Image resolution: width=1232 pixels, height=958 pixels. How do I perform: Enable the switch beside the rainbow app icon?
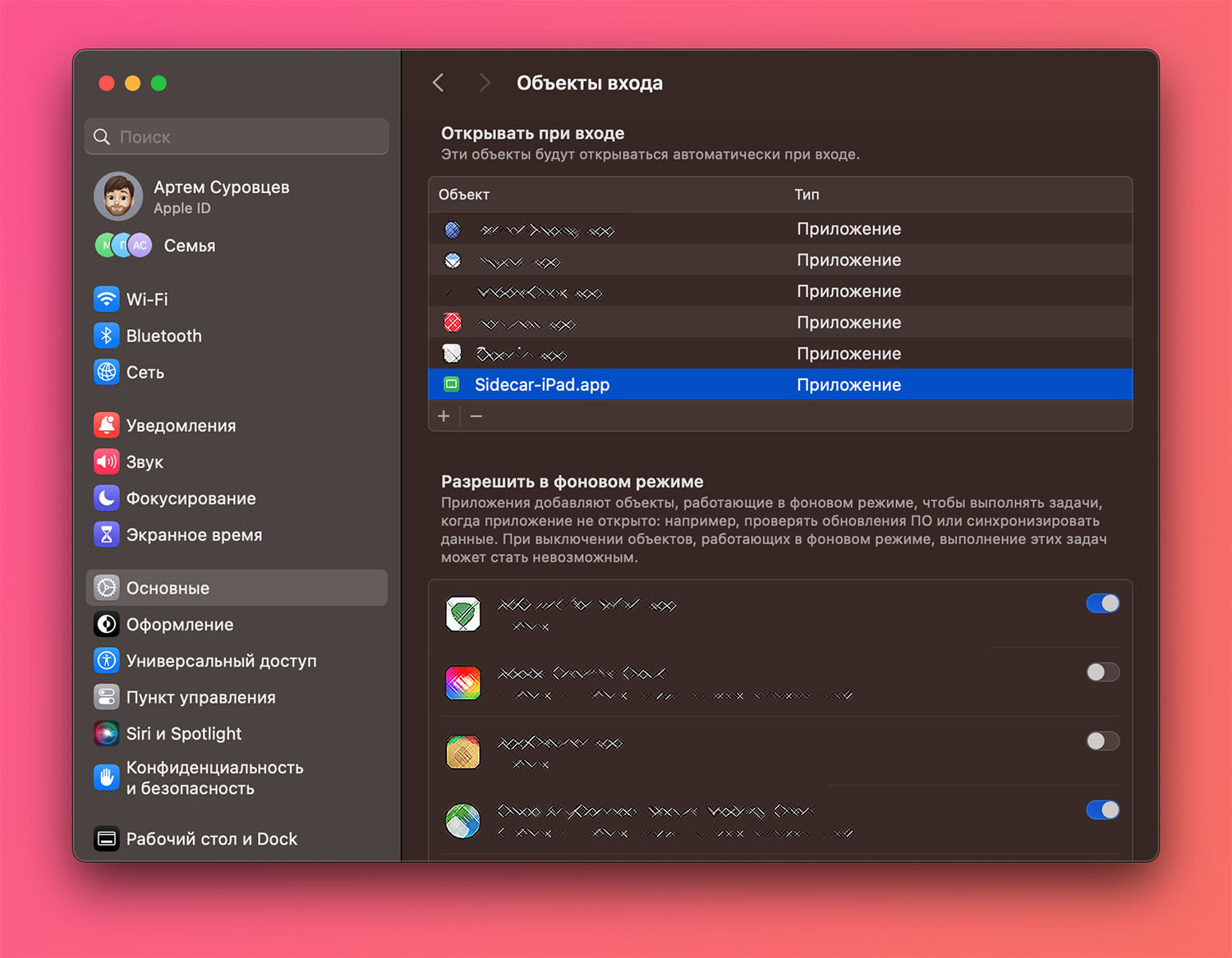(1103, 672)
